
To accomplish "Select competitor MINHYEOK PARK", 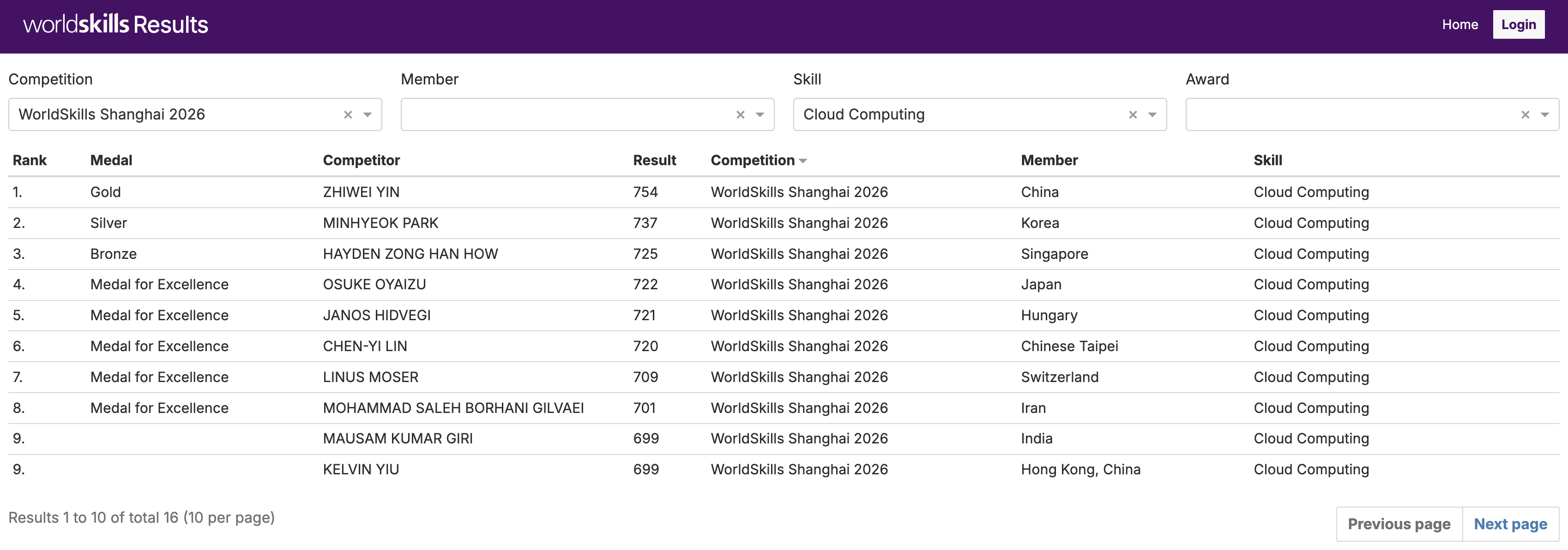I will coord(380,223).
